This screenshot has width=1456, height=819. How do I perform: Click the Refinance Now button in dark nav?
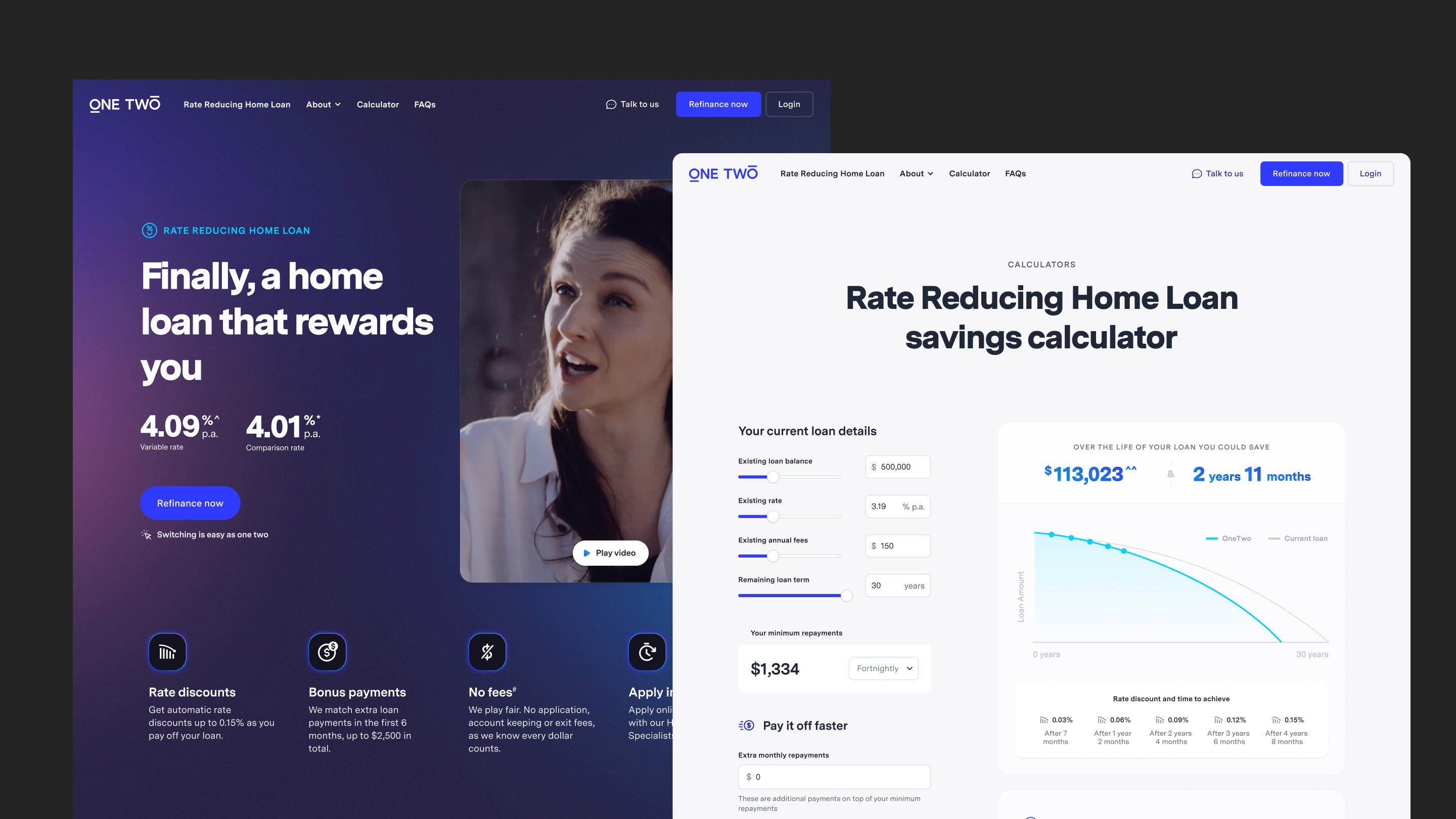tap(718, 104)
